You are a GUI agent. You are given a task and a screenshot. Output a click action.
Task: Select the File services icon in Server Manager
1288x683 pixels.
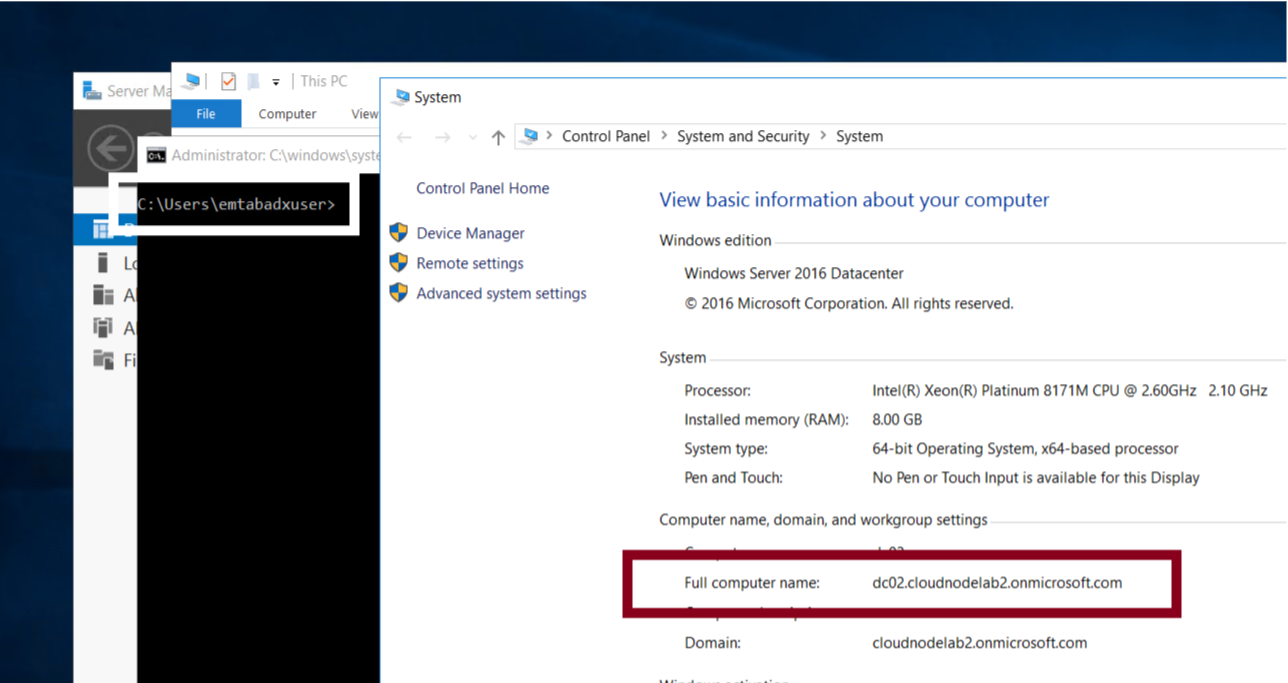103,359
